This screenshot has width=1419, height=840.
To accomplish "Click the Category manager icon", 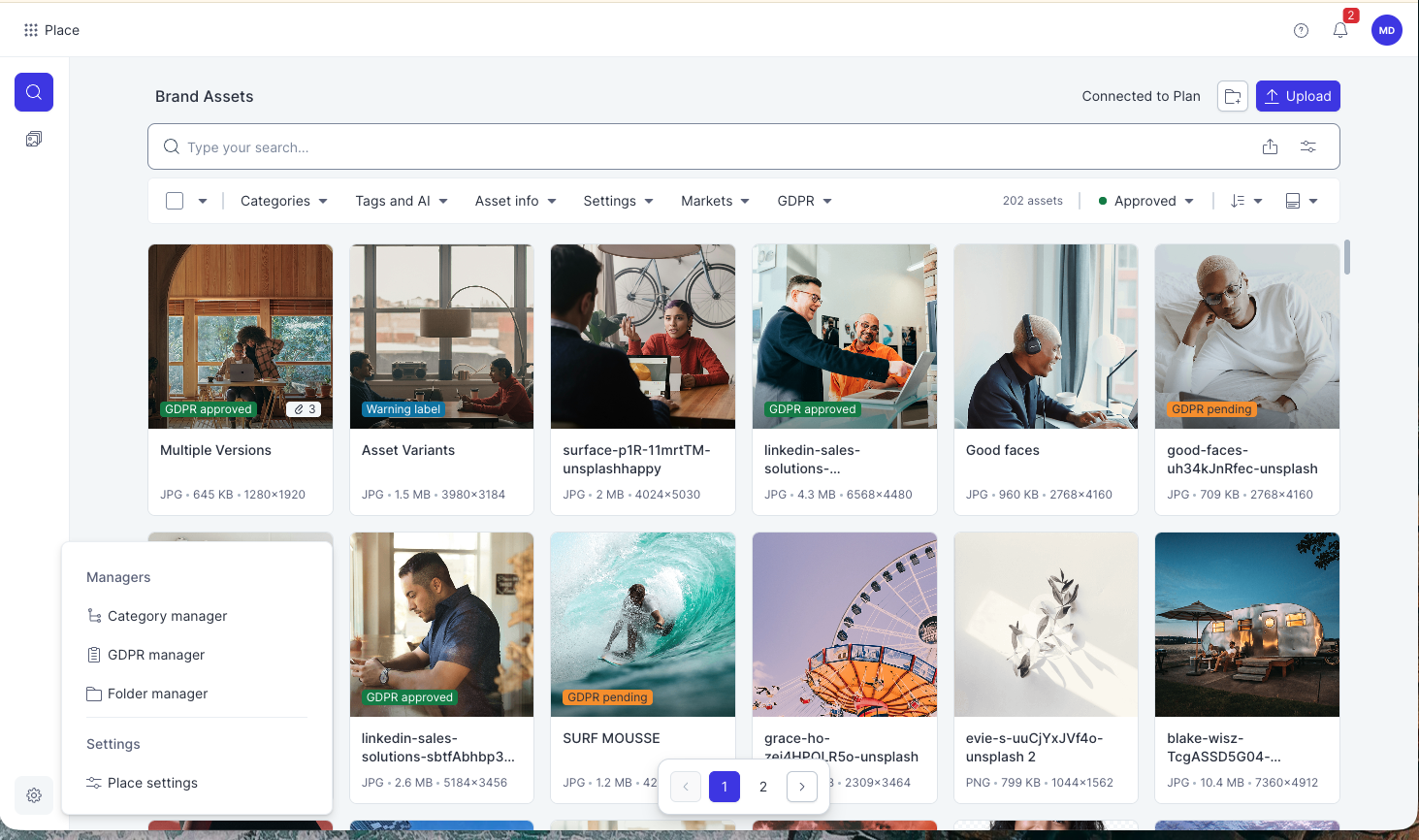I will pyautogui.click(x=94, y=616).
